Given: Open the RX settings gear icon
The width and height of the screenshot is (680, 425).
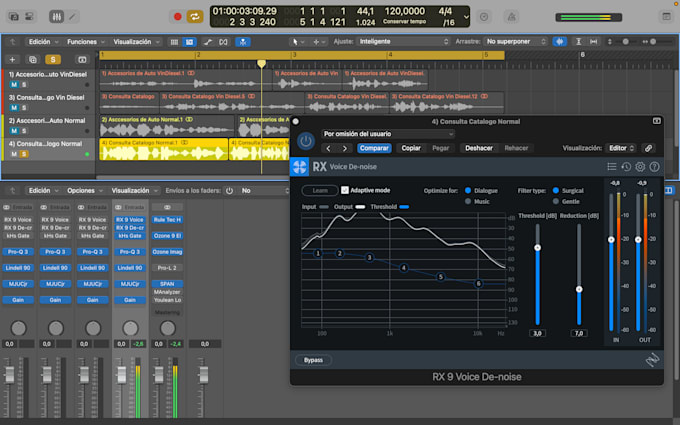Looking at the screenshot, I should pyautogui.click(x=640, y=166).
